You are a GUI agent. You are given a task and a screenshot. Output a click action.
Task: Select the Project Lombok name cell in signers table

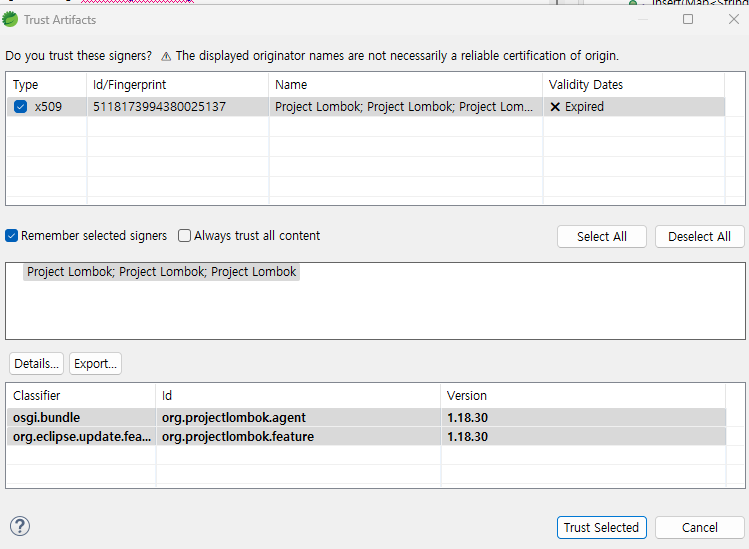[x=404, y=107]
